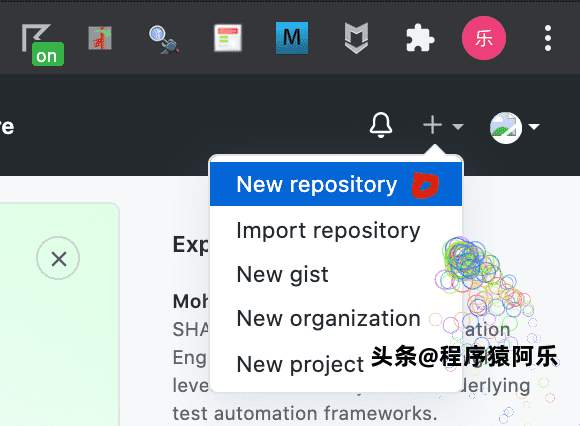Open the green 'on' extension icon
580x426 pixels.
pyautogui.click(x=42, y=44)
